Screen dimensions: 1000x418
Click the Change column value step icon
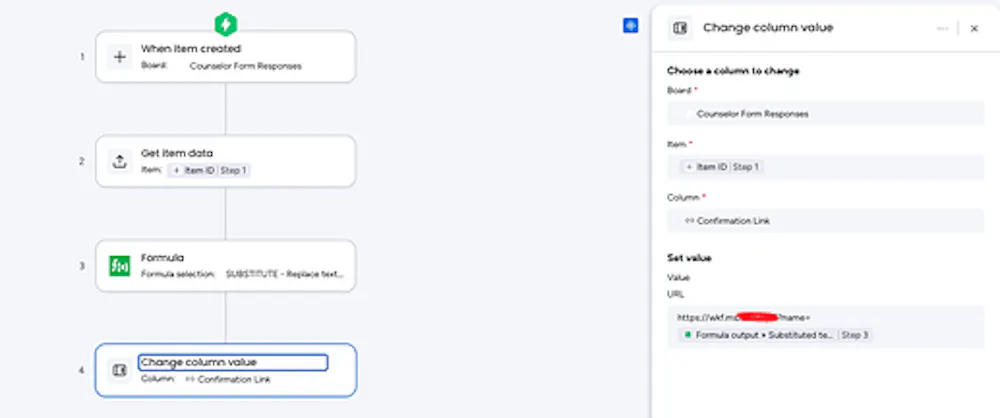click(120, 370)
